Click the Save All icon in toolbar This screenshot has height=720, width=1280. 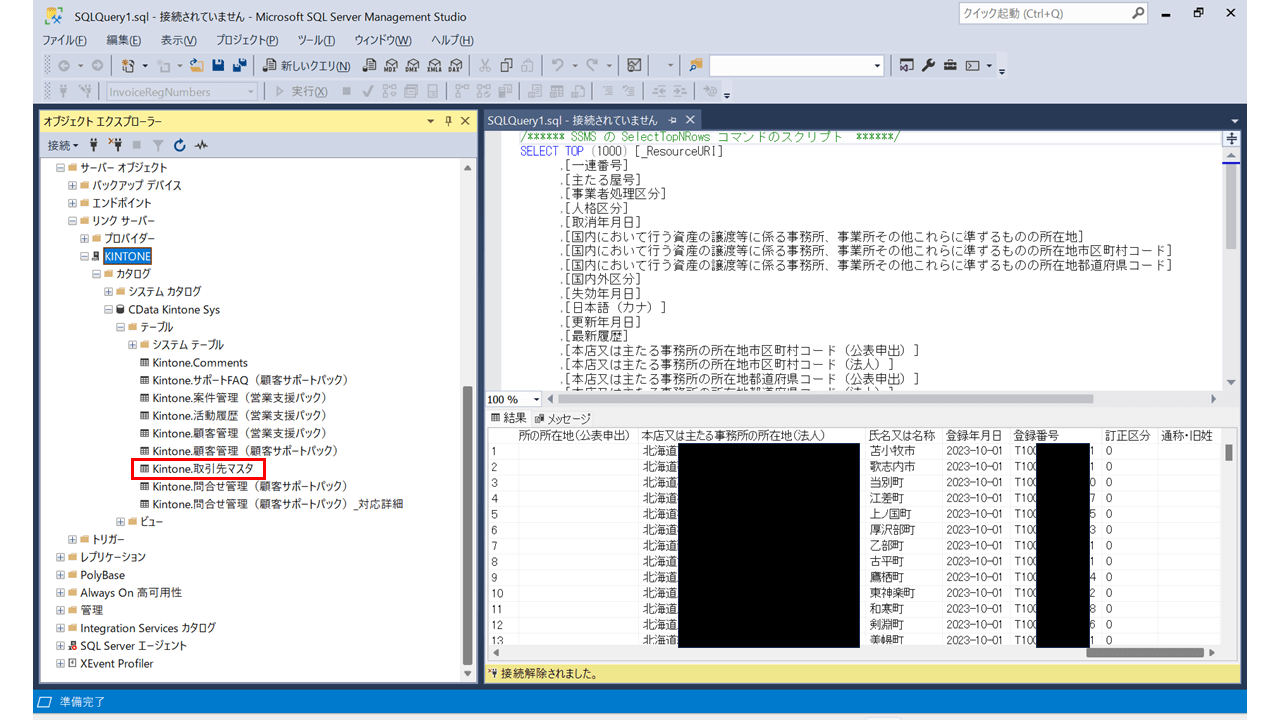pos(239,66)
